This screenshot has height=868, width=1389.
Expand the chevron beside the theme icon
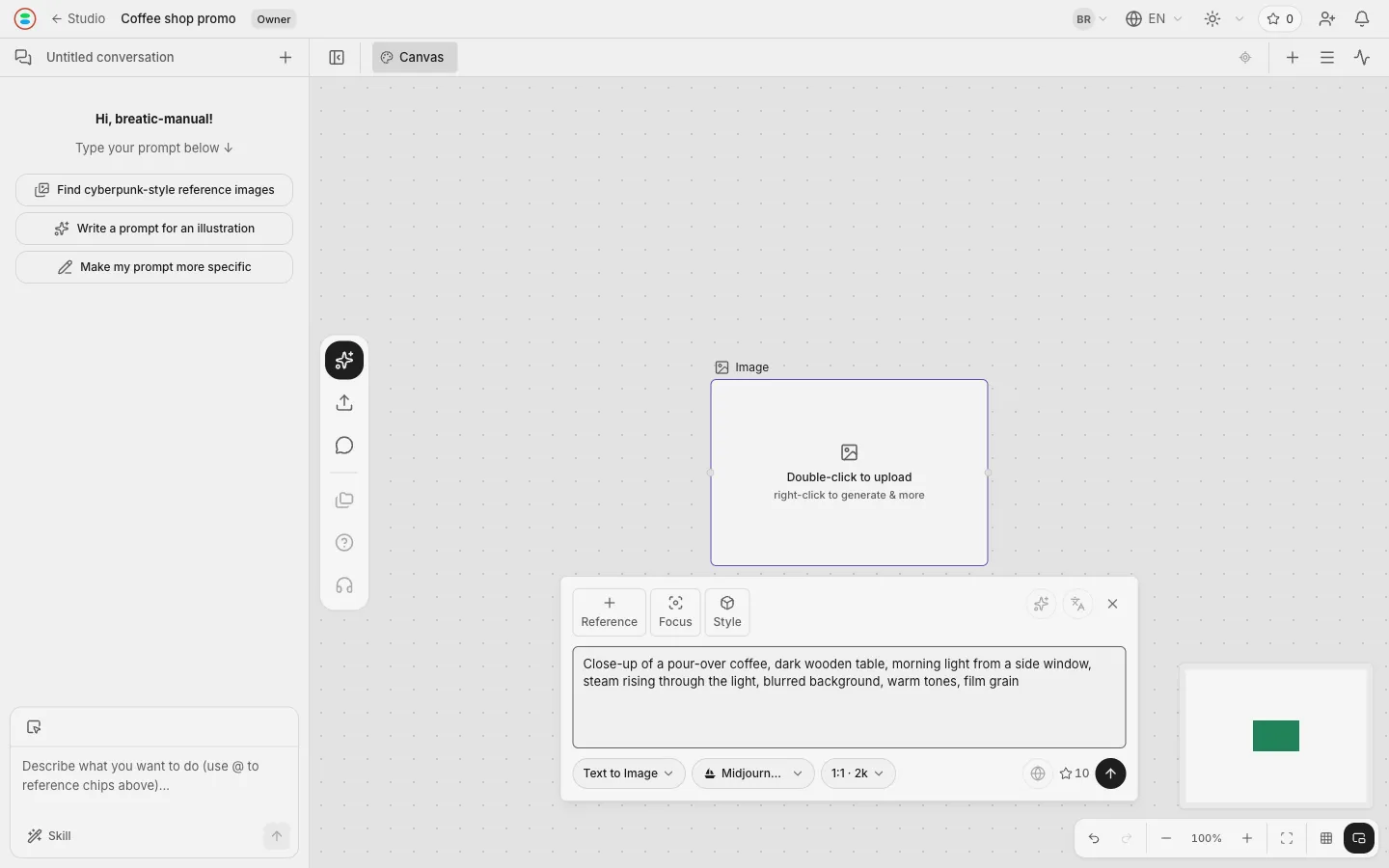pos(1239,18)
